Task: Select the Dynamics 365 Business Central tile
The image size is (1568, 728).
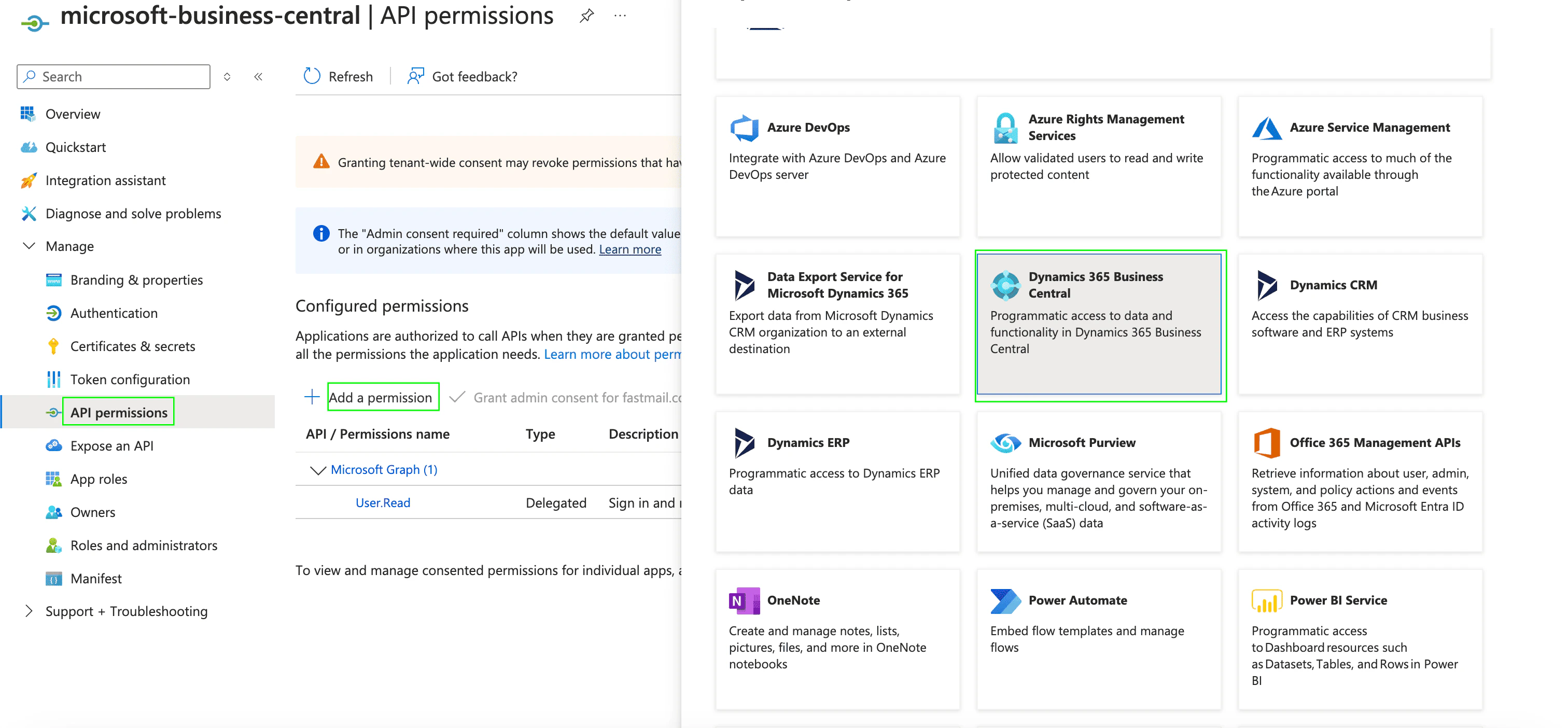Action: pos(1099,325)
